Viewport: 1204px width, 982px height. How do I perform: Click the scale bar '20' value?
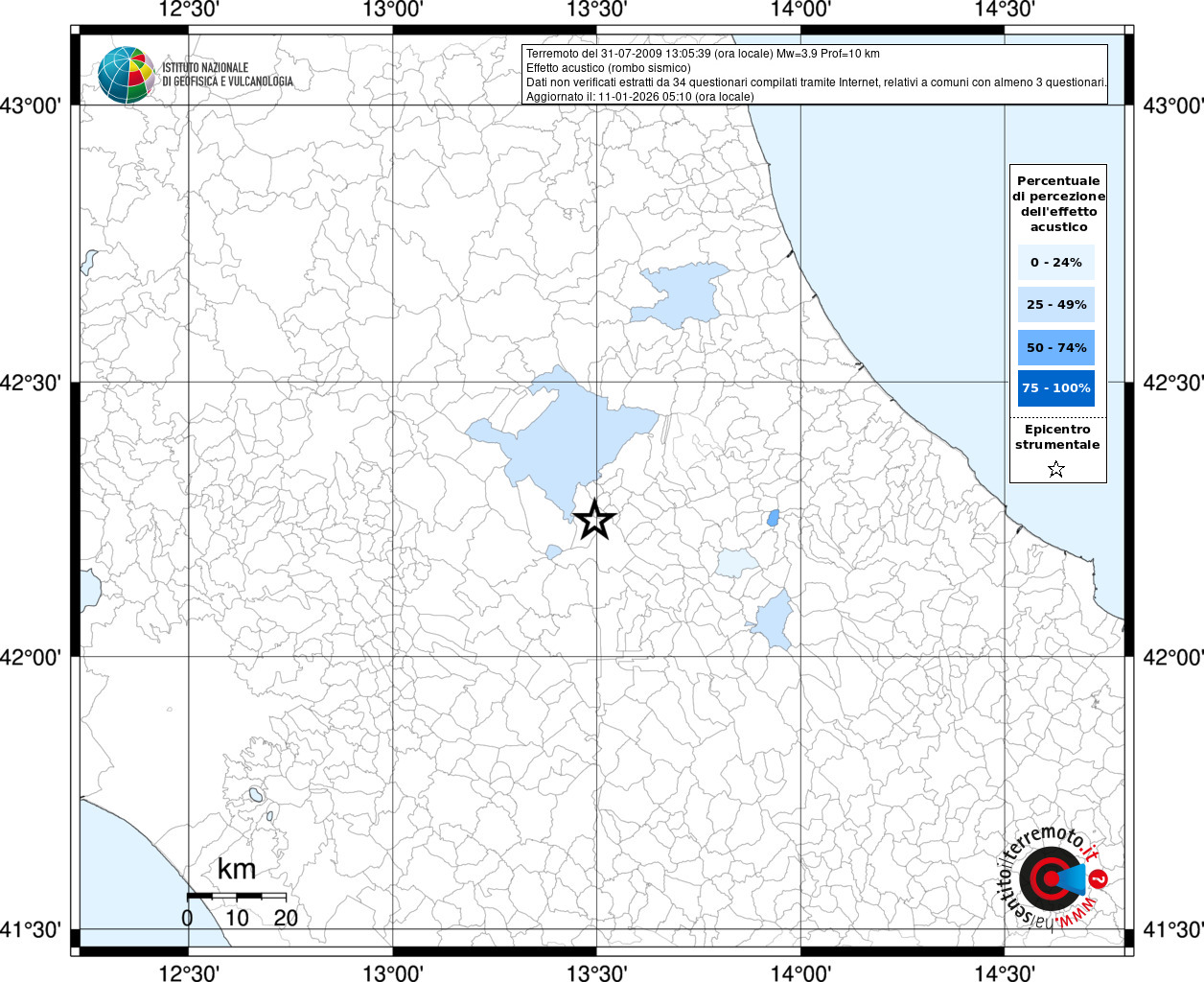(x=286, y=918)
